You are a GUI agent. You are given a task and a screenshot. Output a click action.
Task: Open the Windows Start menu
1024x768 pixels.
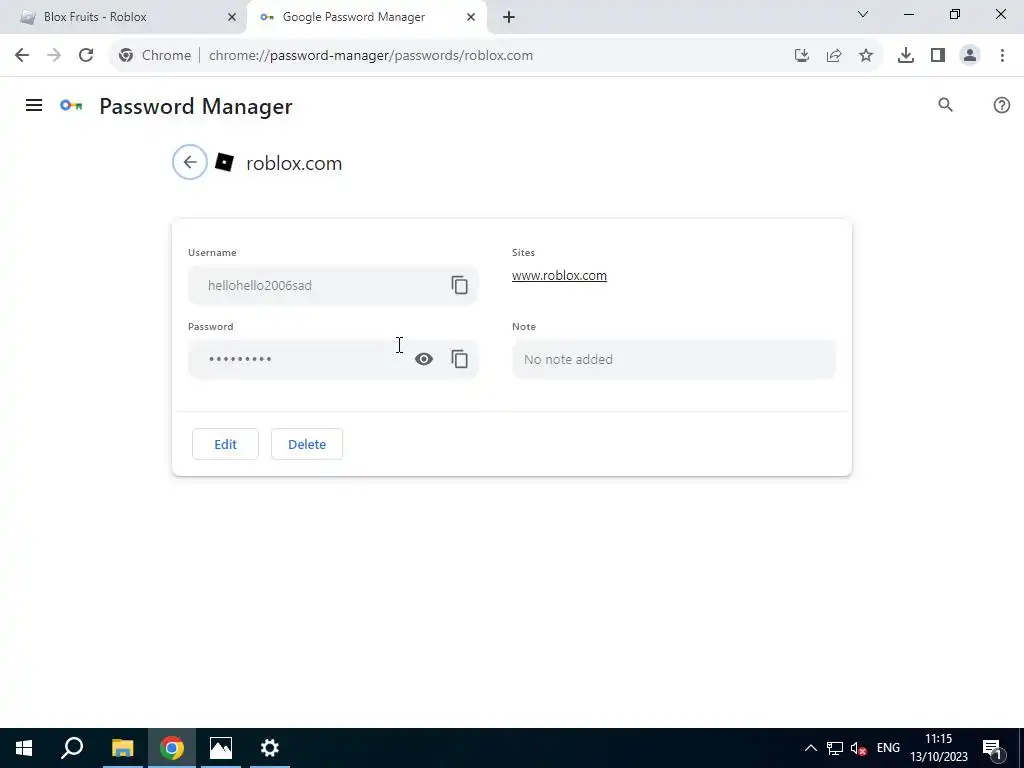pos(24,748)
